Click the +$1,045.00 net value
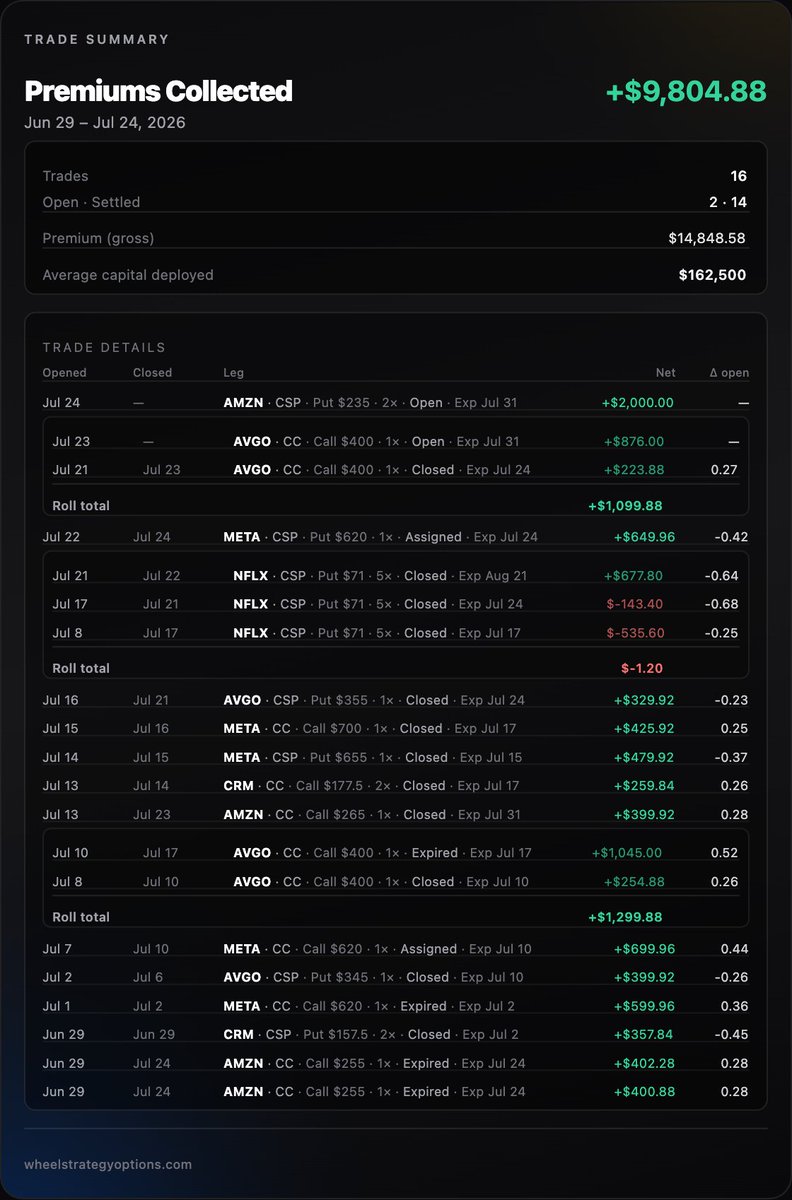Viewport: 792px width, 1200px height. click(627, 853)
